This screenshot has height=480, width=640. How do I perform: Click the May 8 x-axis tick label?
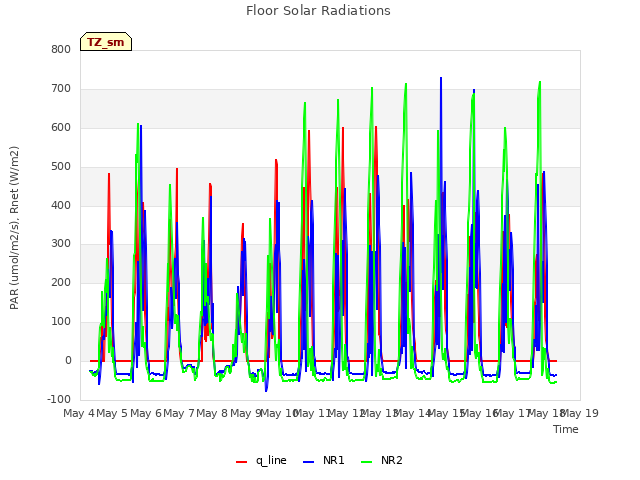[212, 413]
